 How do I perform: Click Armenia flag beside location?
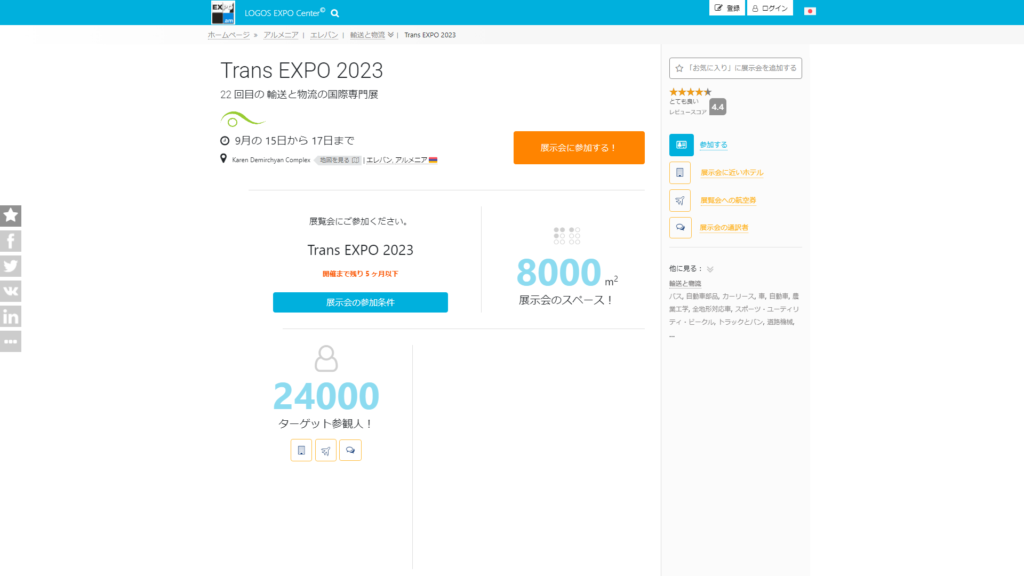coord(433,160)
